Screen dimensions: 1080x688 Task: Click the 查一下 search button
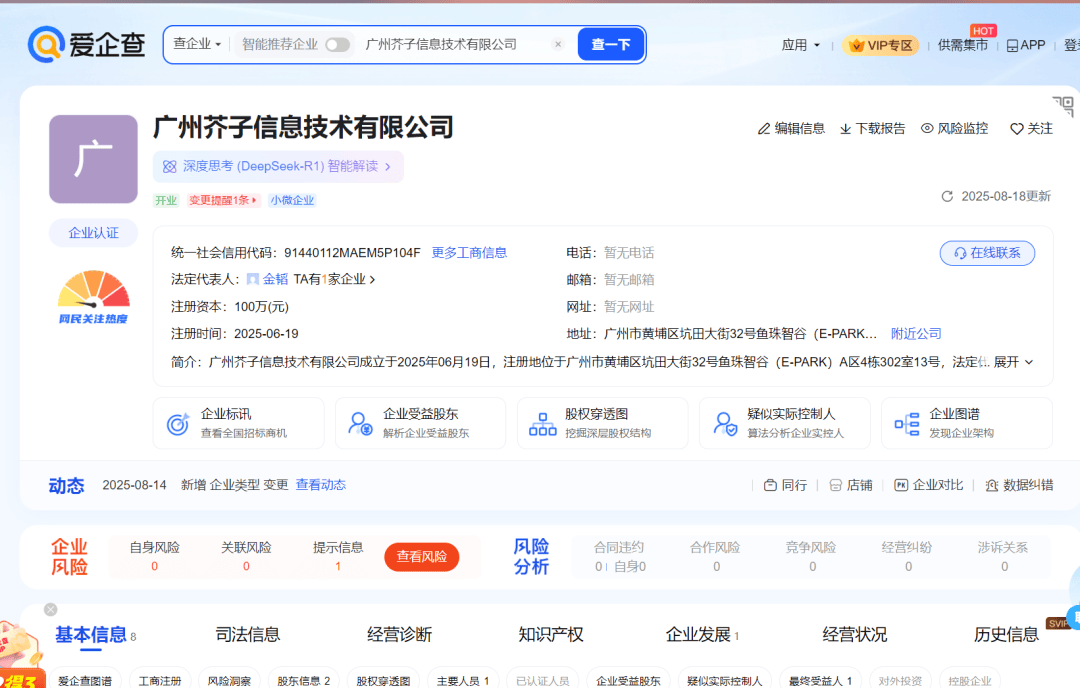click(610, 44)
